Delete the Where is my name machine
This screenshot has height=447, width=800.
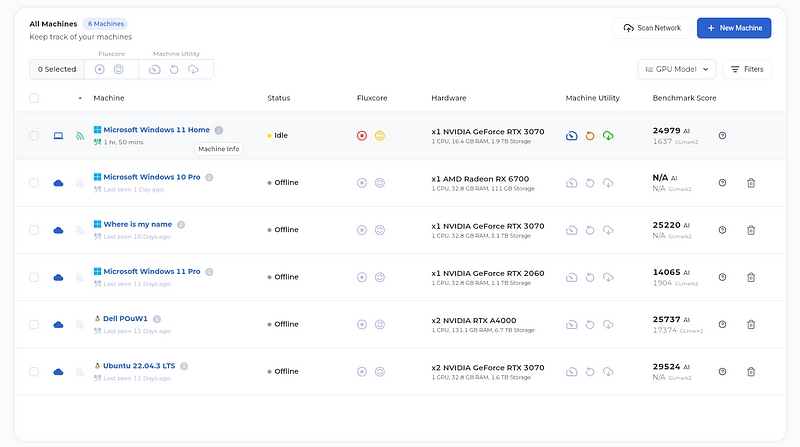pyautogui.click(x=751, y=230)
